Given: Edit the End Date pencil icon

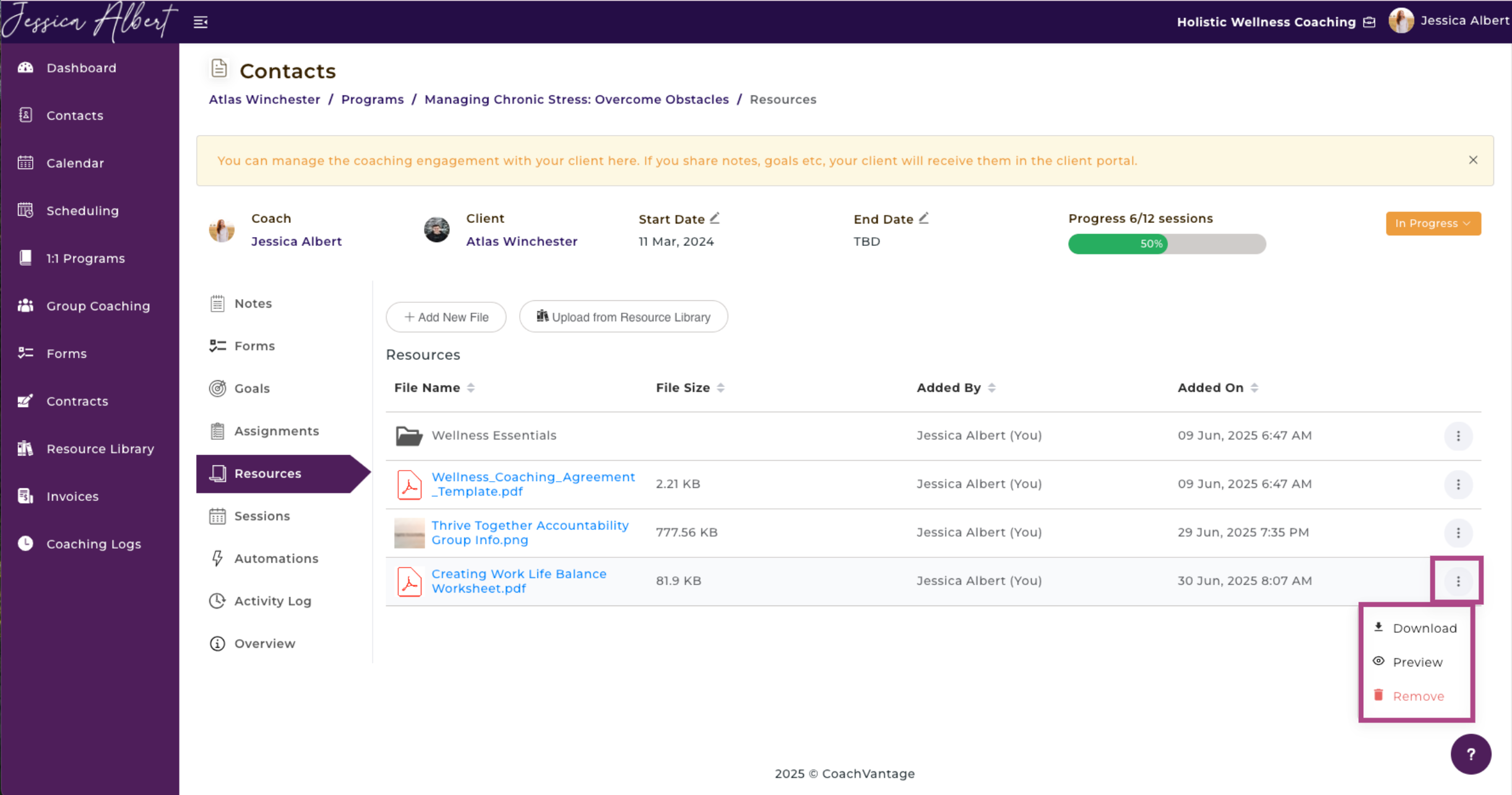Looking at the screenshot, I should (x=923, y=218).
